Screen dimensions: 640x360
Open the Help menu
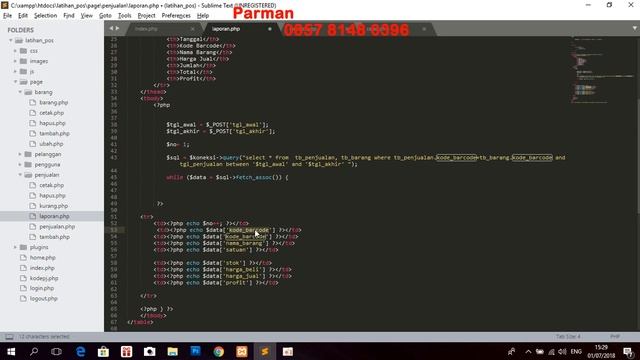[203, 16]
